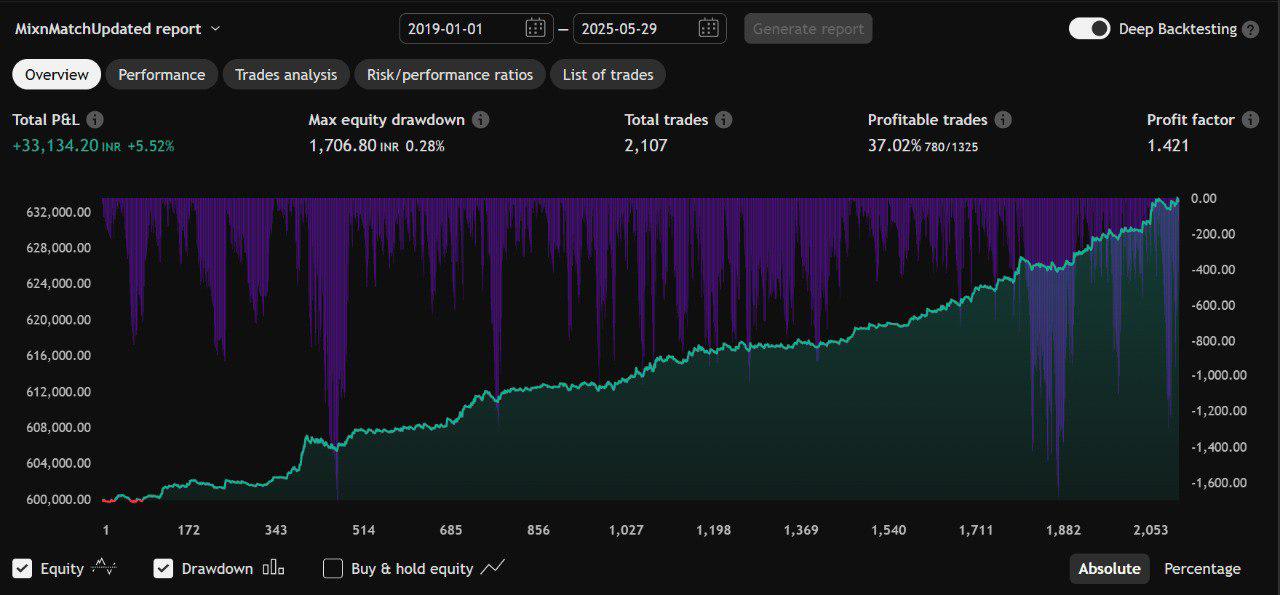The height and width of the screenshot is (595, 1280).
Task: Open the List of trades tab
Action: (x=607, y=74)
